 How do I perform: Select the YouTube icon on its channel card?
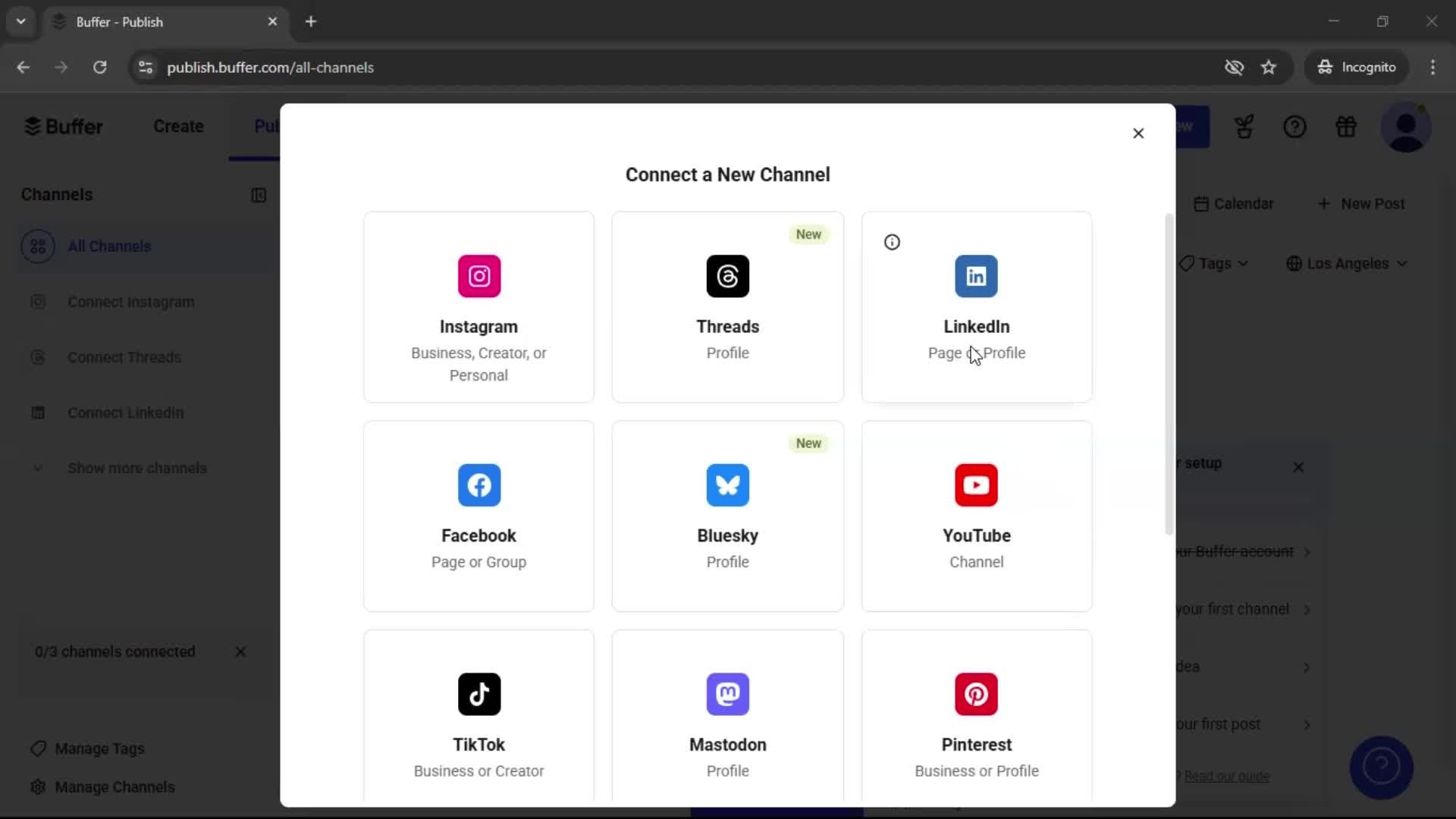click(977, 485)
